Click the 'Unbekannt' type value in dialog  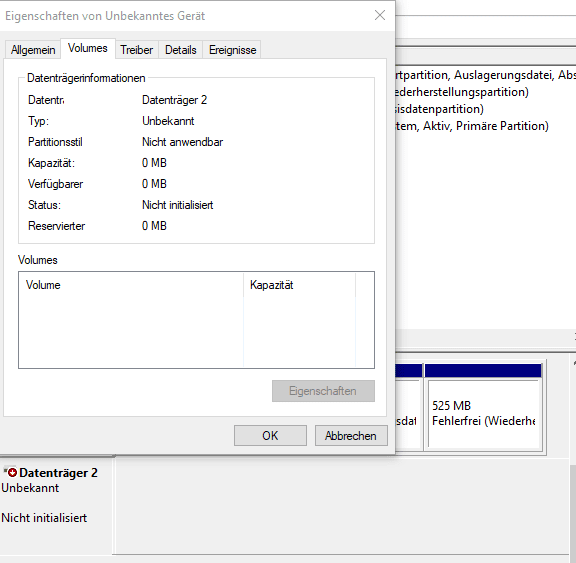point(168,121)
